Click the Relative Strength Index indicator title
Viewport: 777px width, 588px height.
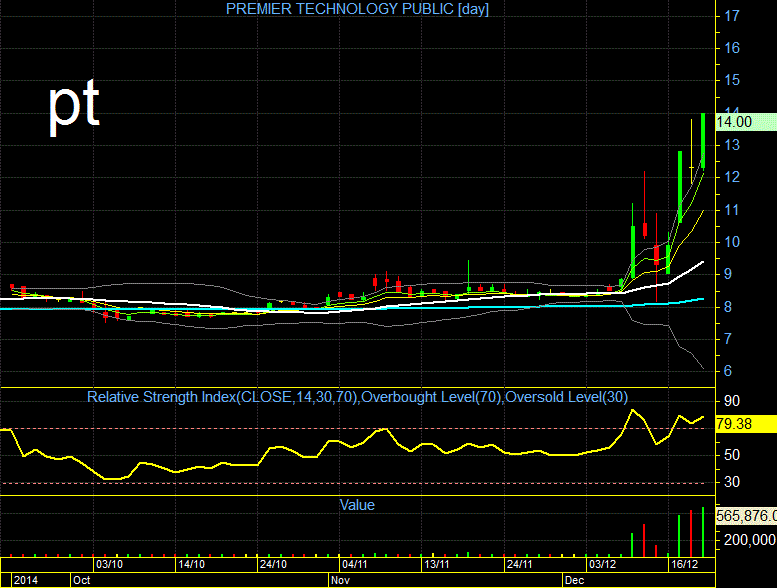coord(357,397)
